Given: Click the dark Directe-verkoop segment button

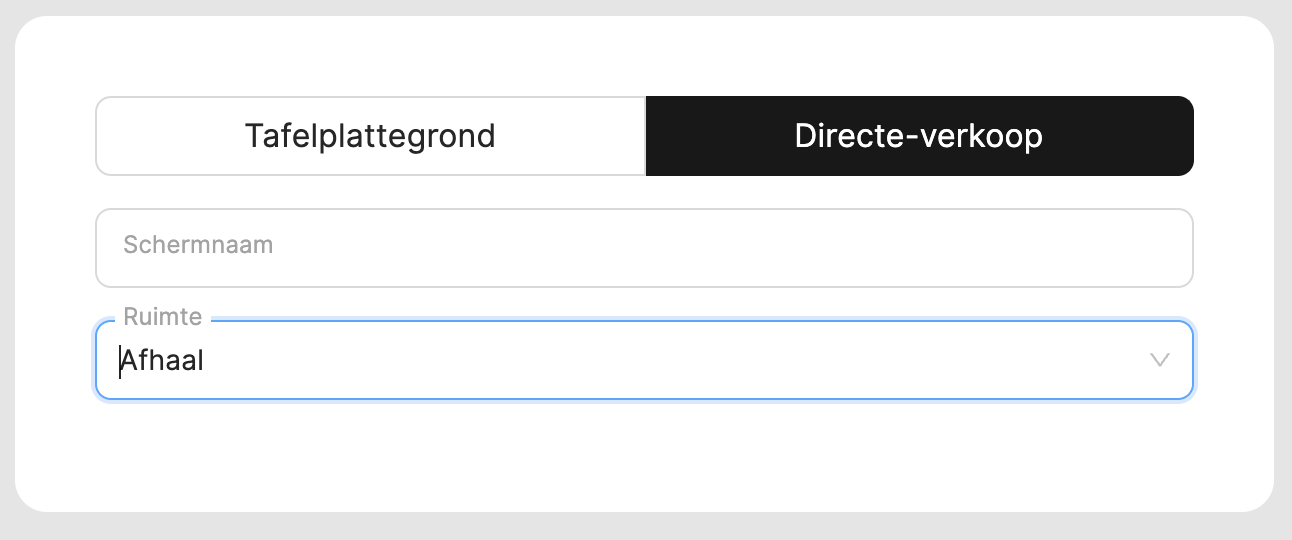Looking at the screenshot, I should click(919, 136).
